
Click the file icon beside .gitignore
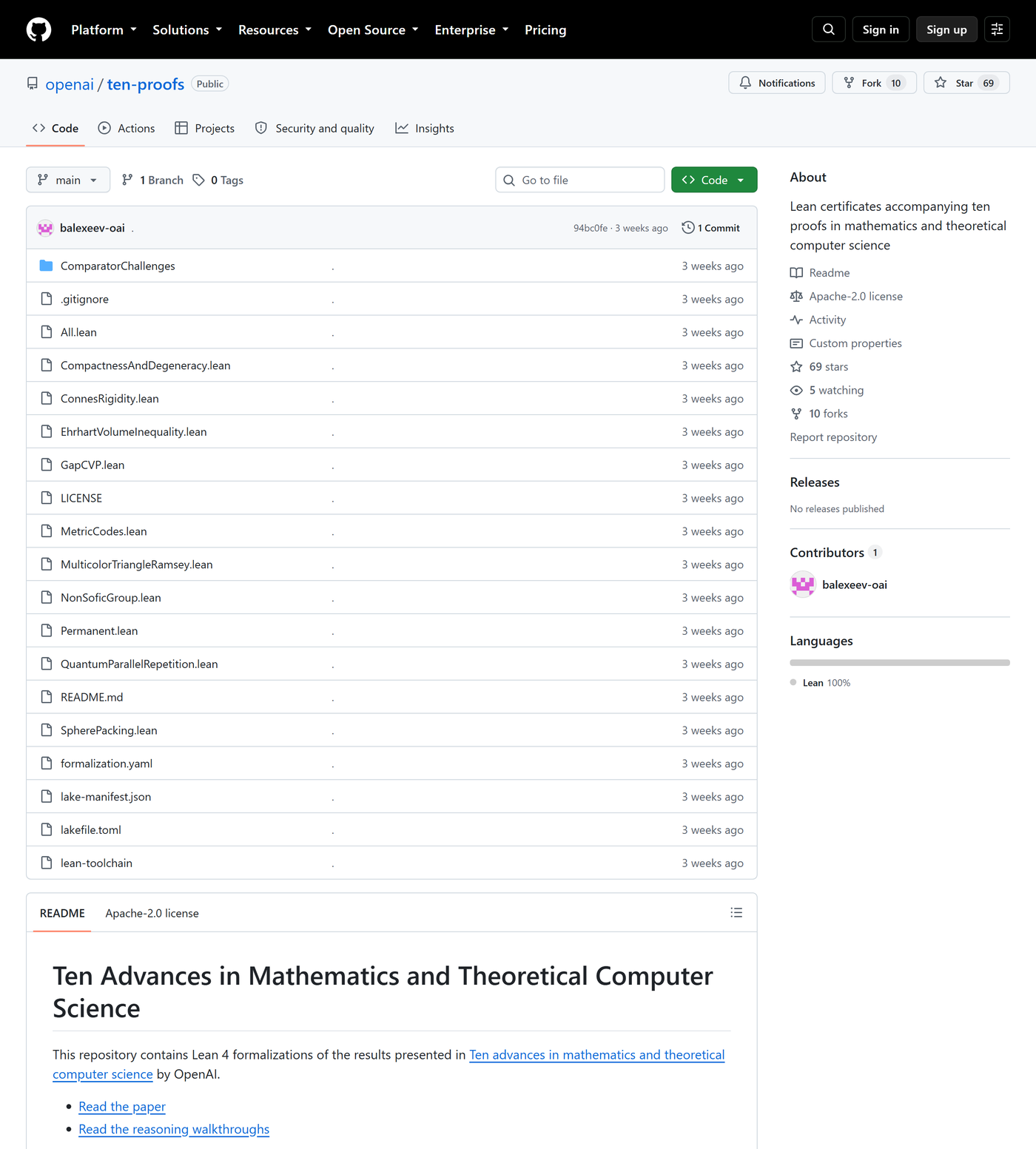(47, 299)
